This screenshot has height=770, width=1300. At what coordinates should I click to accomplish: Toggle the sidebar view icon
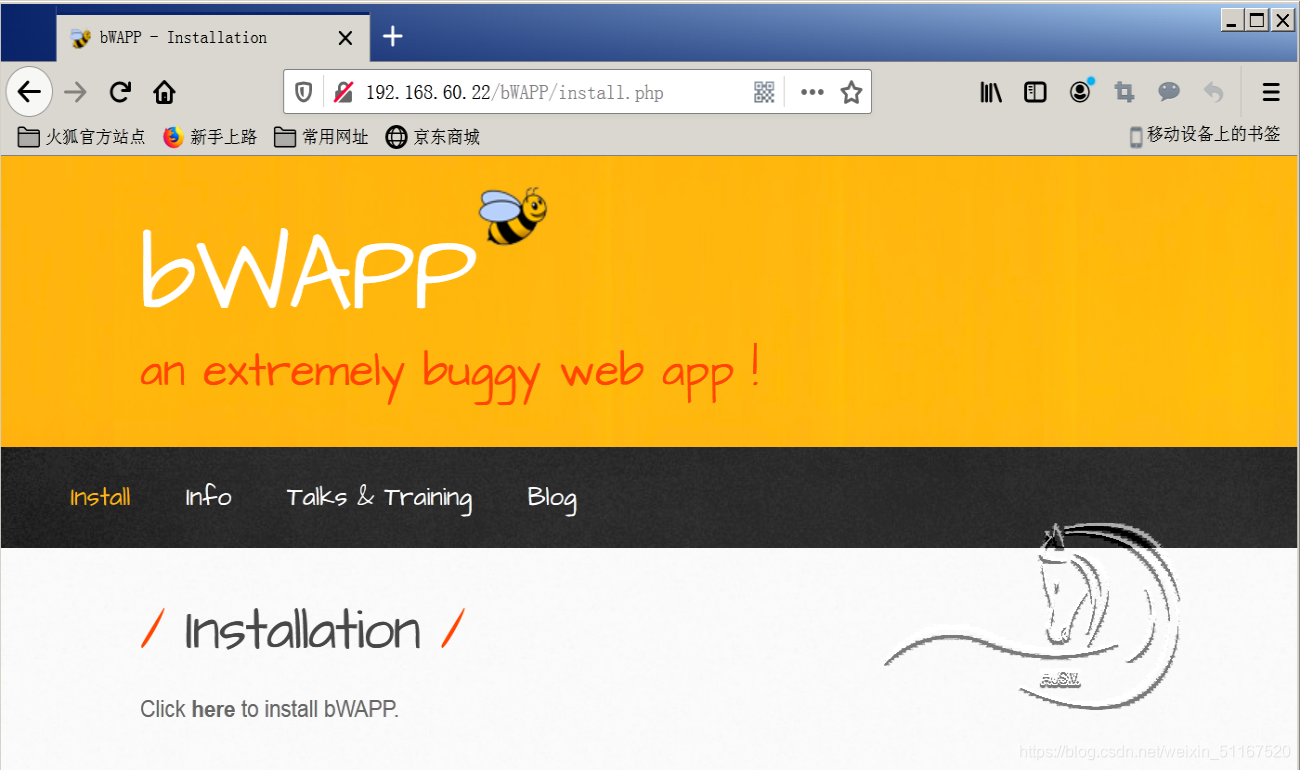(x=1035, y=93)
